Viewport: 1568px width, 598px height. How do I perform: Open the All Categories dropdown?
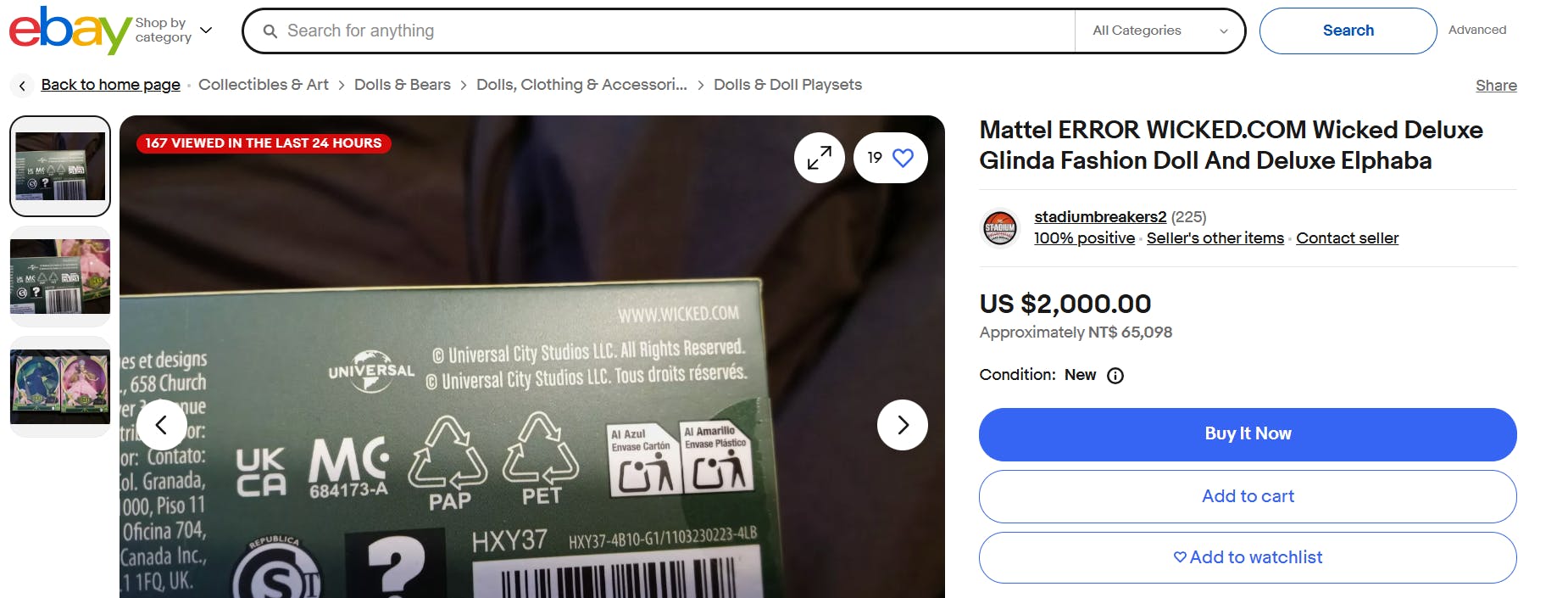1159,31
